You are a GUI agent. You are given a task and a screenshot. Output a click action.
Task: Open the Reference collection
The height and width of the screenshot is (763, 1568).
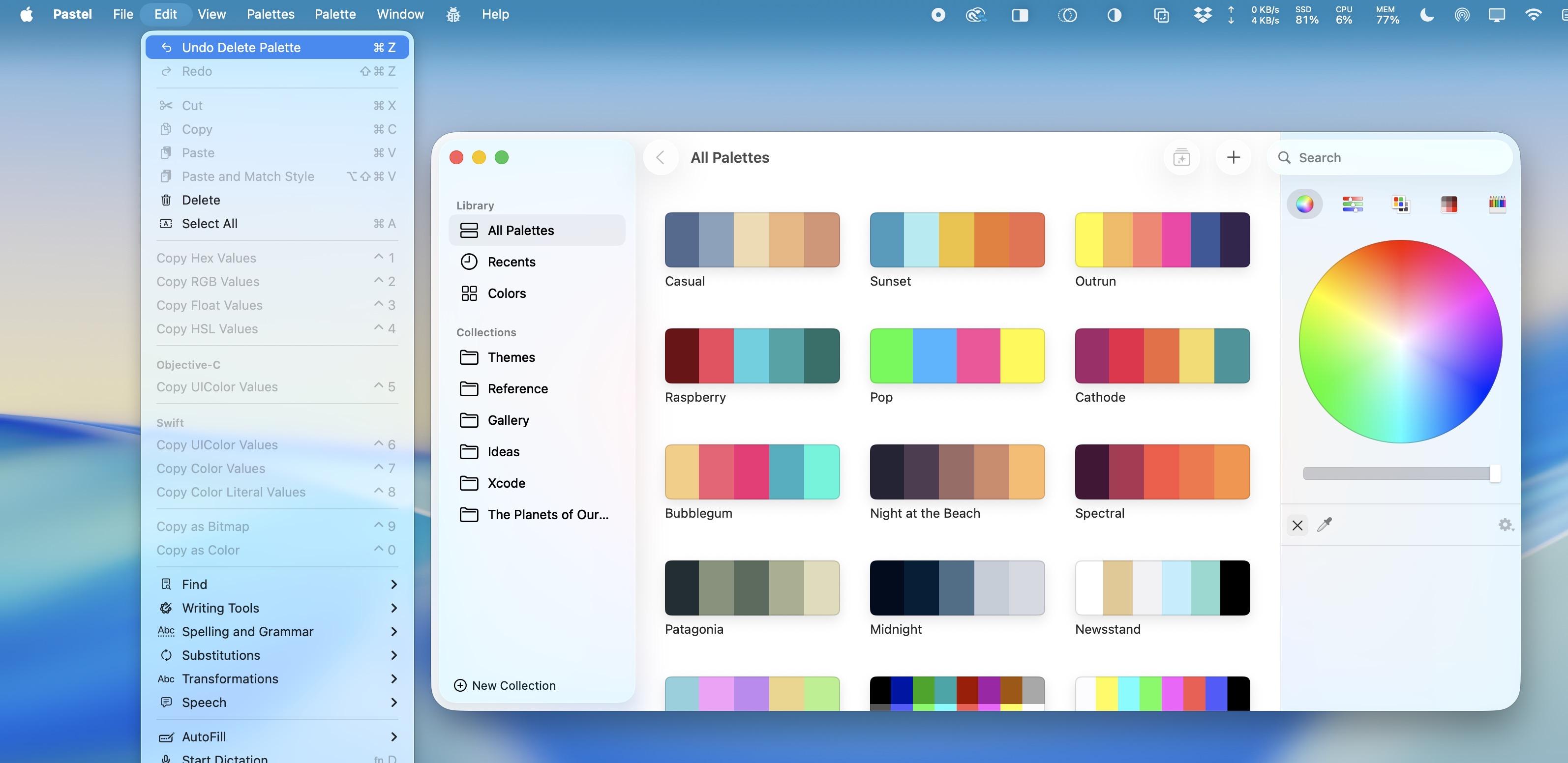click(x=537, y=389)
